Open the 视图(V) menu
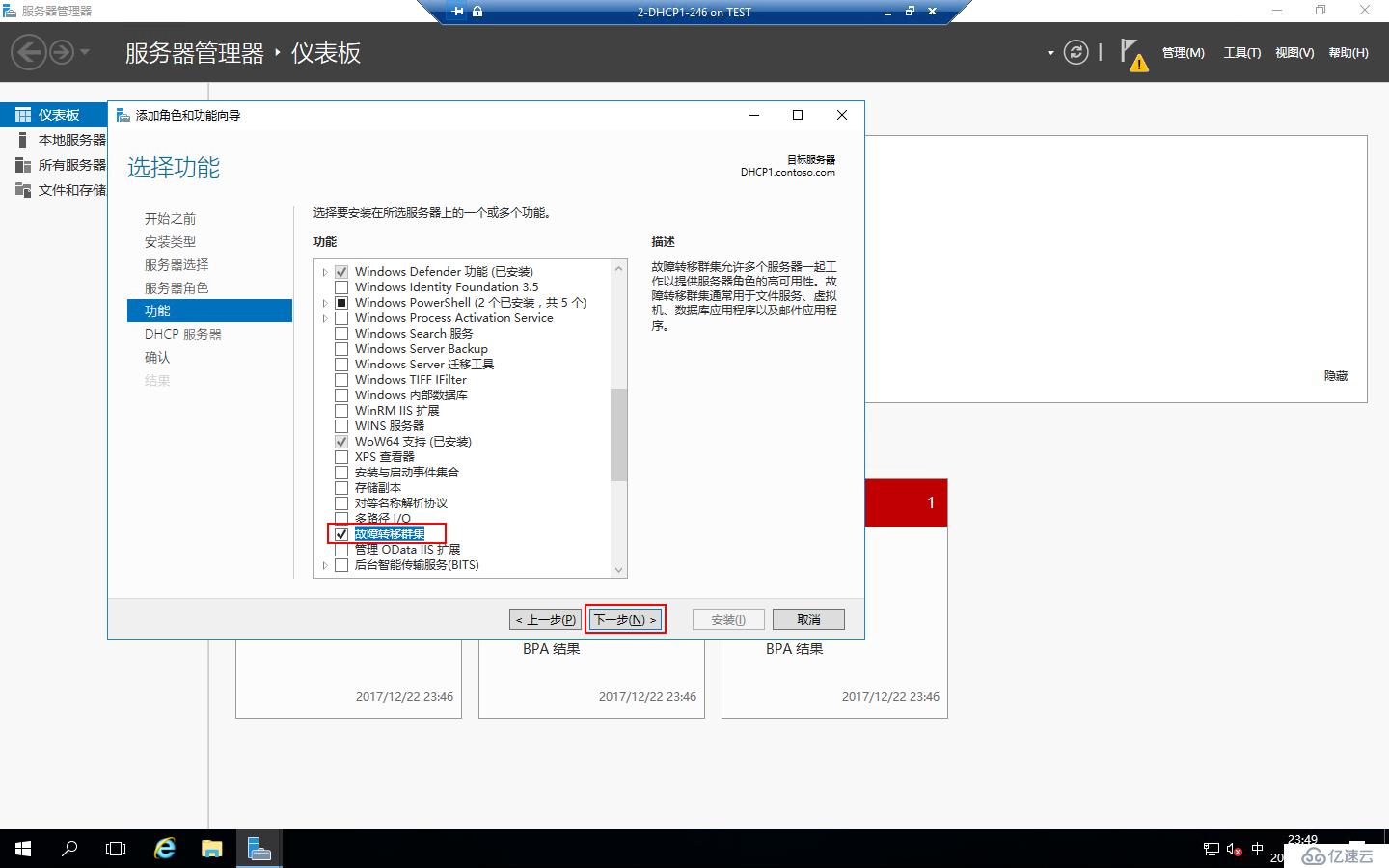The width and height of the screenshot is (1389, 868). tap(1294, 53)
